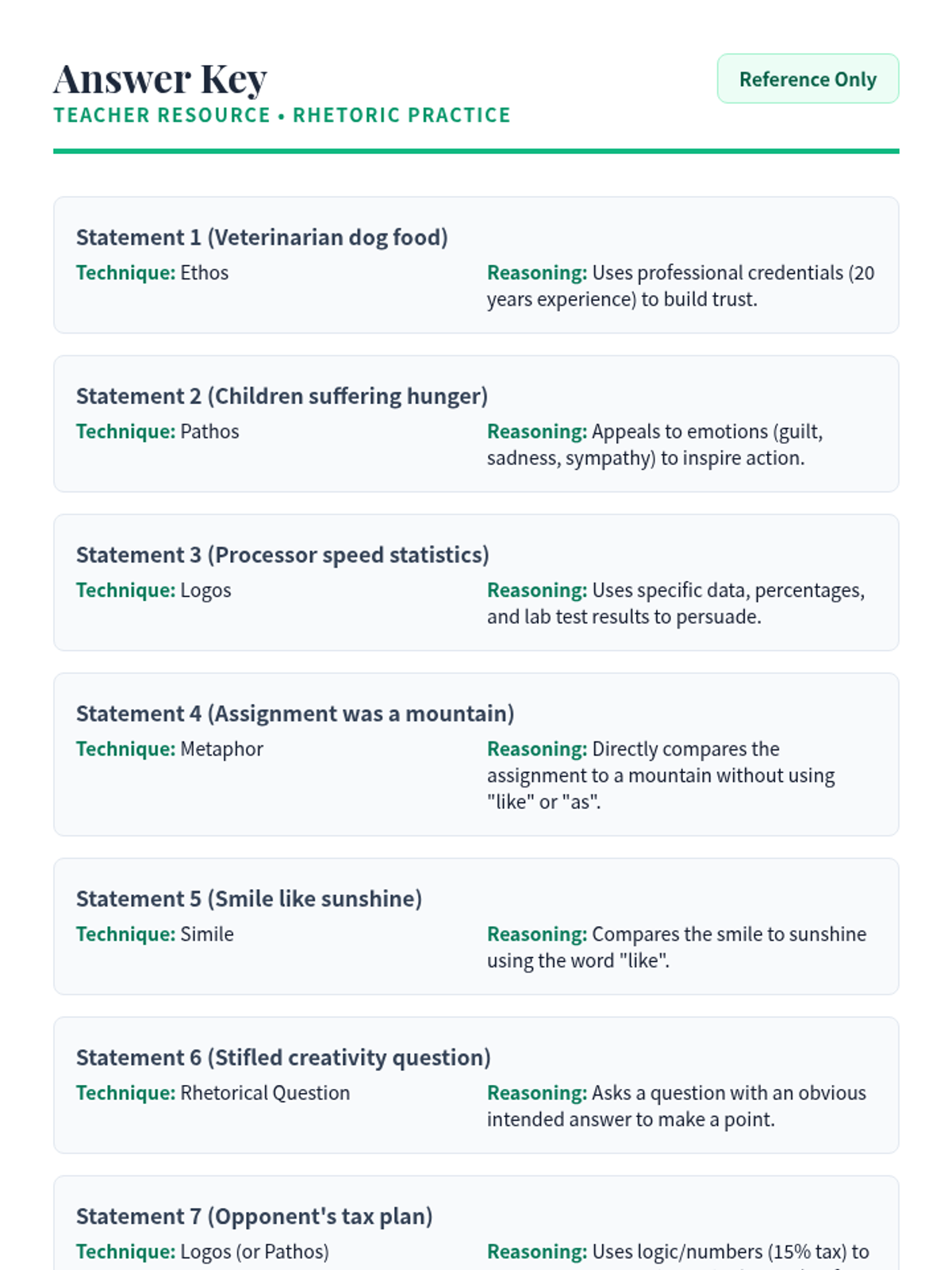Click the Pathos technique answer
This screenshot has width=952, height=1270.
point(209,432)
